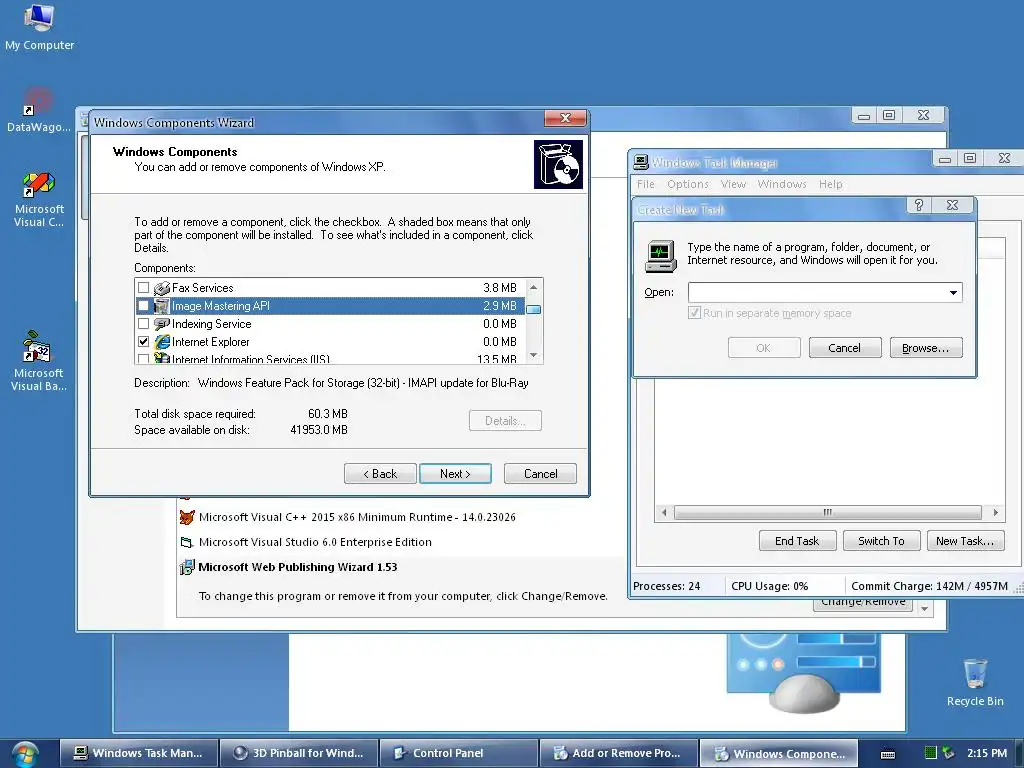The image size is (1024, 768).
Task: Select Visual C++ 2015 x86 Minimum Runtime icon
Action: pos(187,517)
